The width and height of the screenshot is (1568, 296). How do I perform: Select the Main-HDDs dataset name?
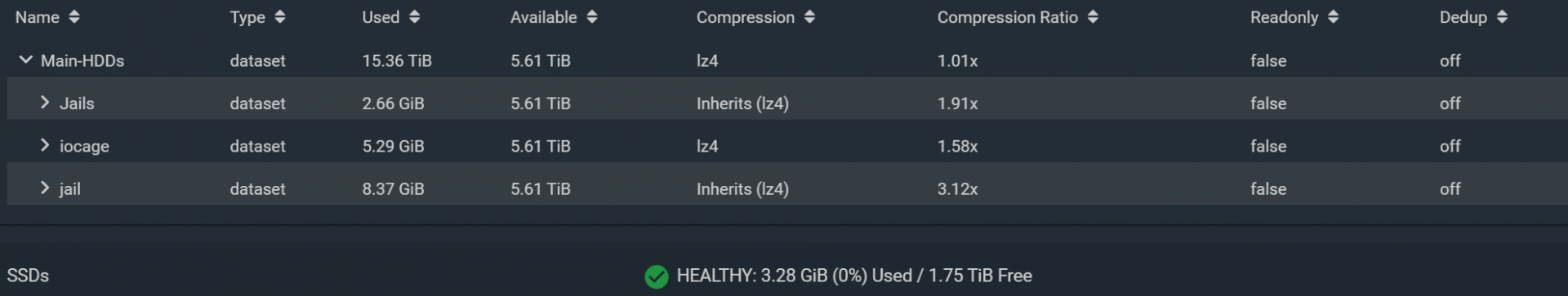82,60
